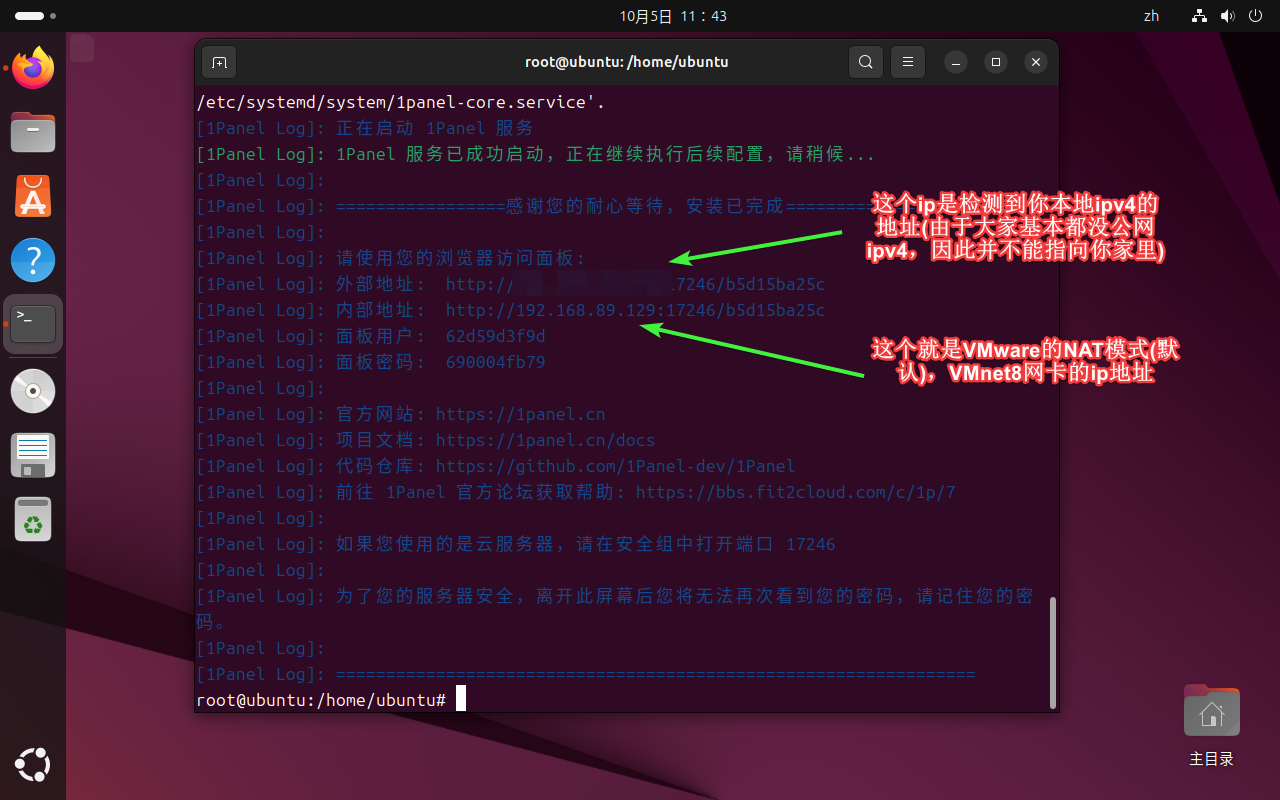Select the Terminal icon in the dock
This screenshot has height=800, width=1280.
tap(33, 324)
